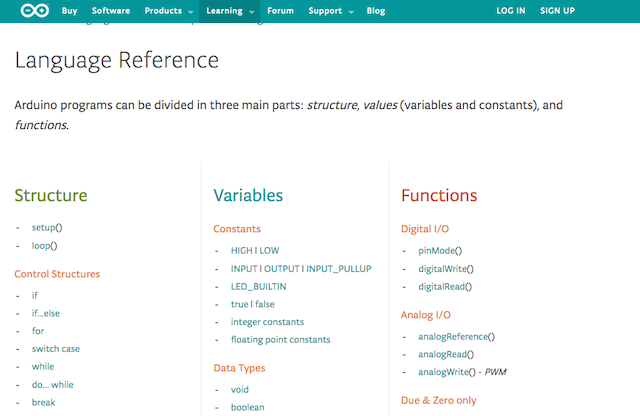Expand the Learning dropdown menu

coord(230,11)
